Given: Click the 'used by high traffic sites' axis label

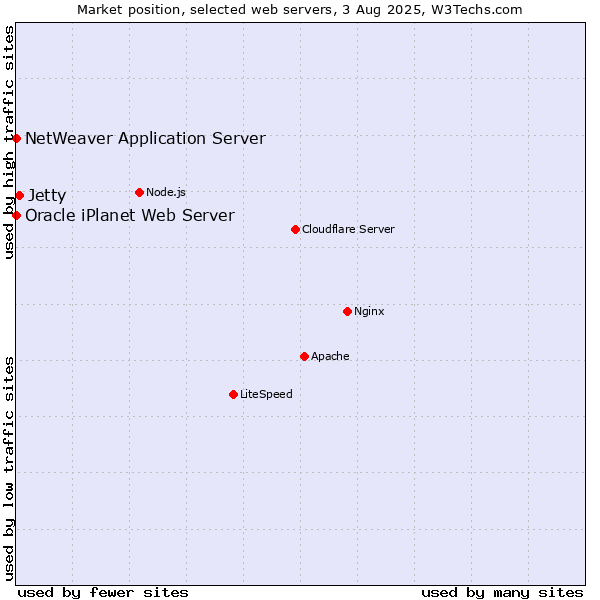Looking at the screenshot, I should pos(9,142).
